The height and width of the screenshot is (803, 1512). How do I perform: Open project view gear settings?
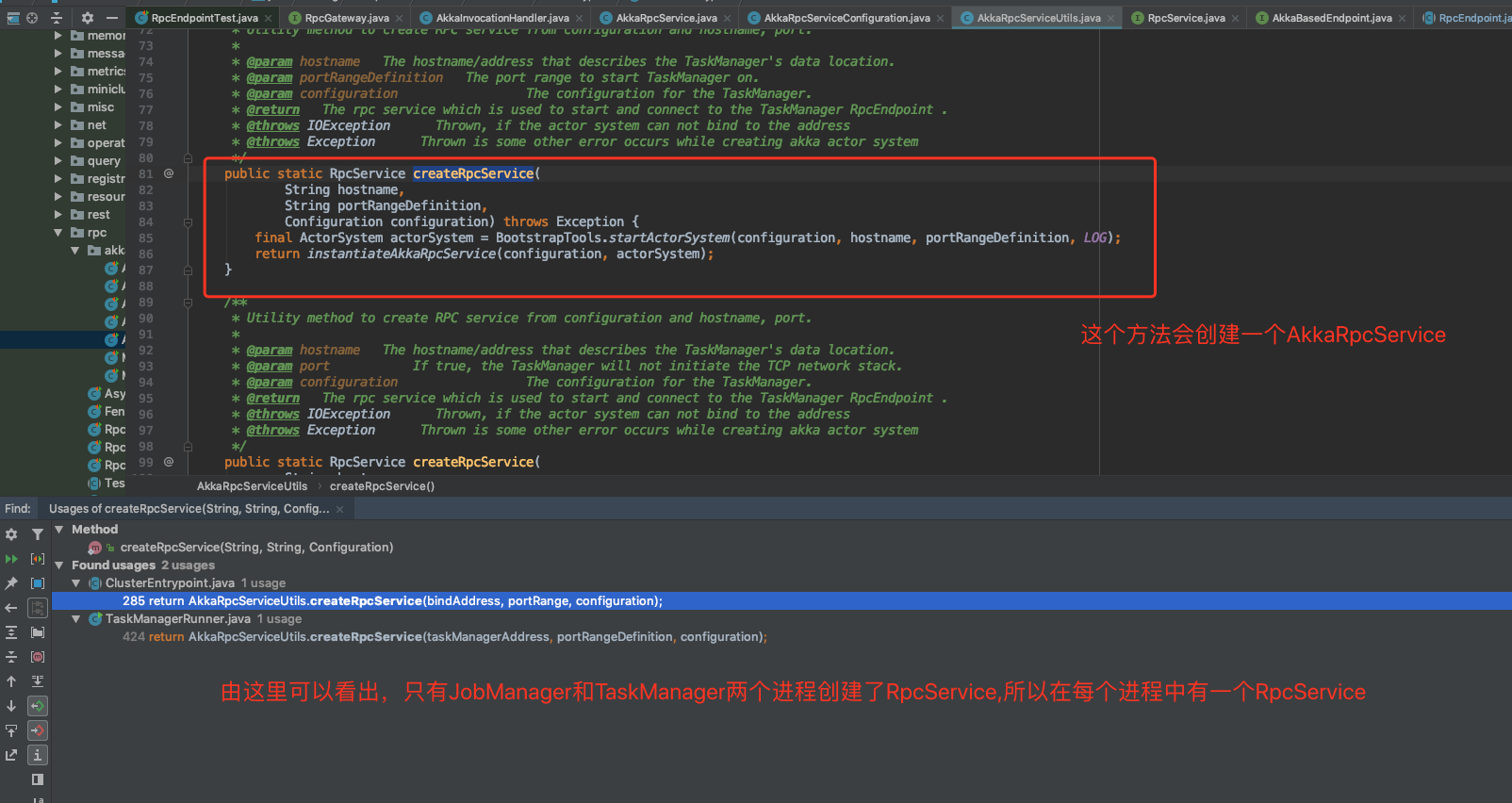pyautogui.click(x=87, y=18)
